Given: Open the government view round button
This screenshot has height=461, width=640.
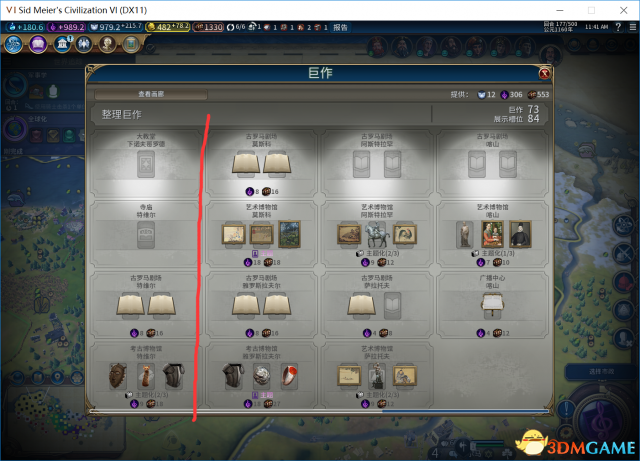Looking at the screenshot, I should click(x=62, y=44).
